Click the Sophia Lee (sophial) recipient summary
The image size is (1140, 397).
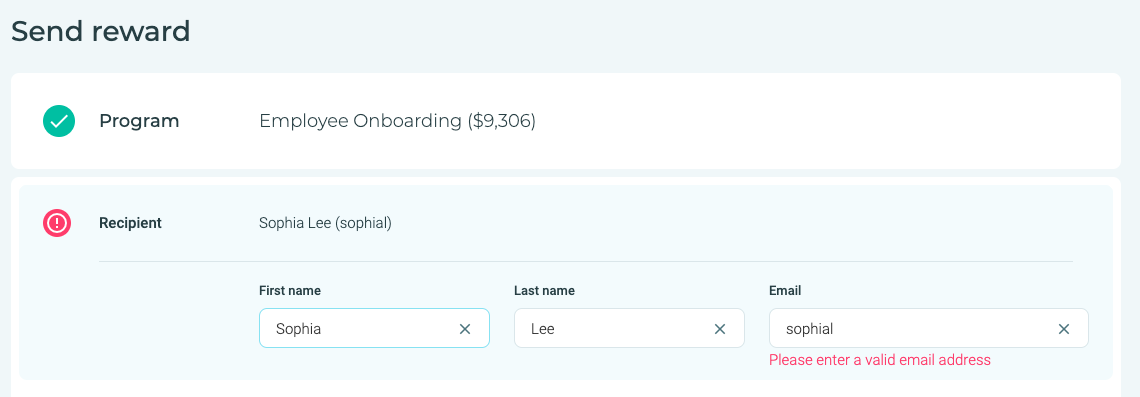click(325, 223)
